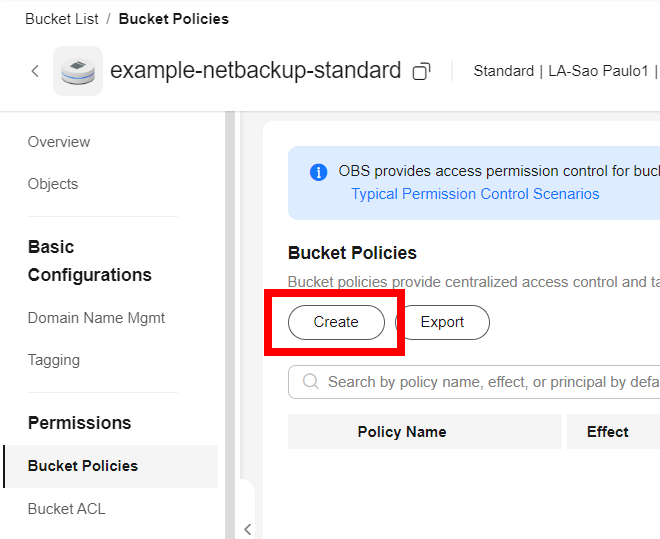
Task: Copy the bucket name example-netbackup-standard
Action: point(422,71)
